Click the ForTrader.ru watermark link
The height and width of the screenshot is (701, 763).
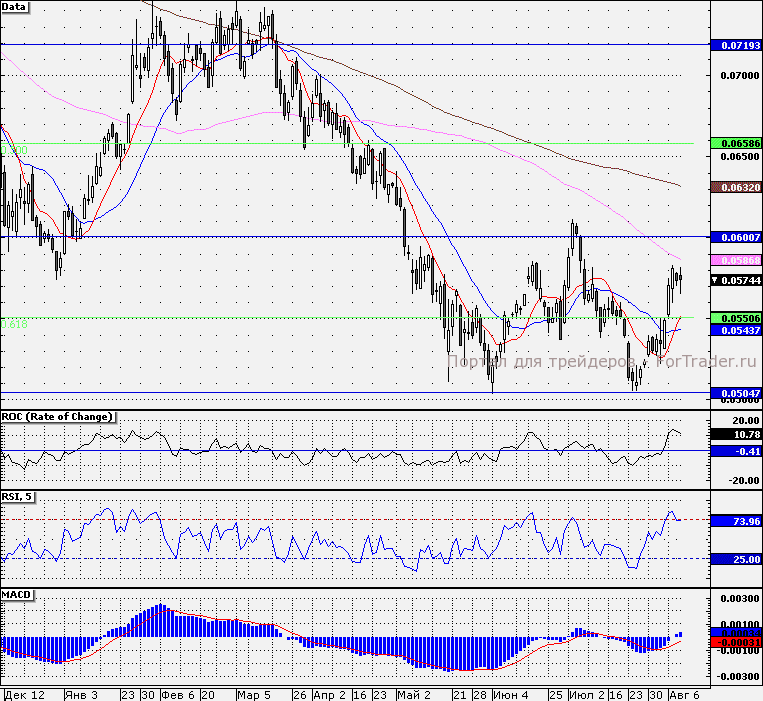click(706, 361)
